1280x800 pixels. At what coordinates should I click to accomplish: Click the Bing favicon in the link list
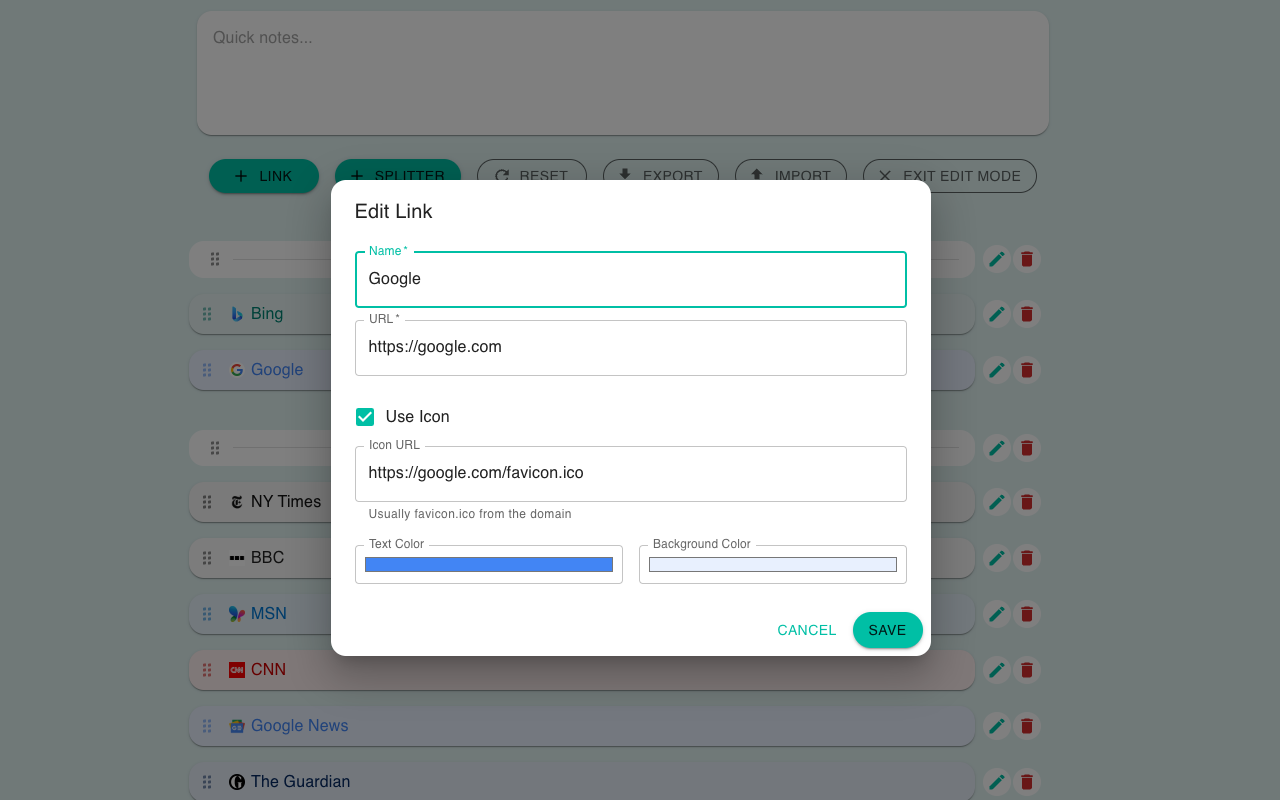pyautogui.click(x=237, y=314)
